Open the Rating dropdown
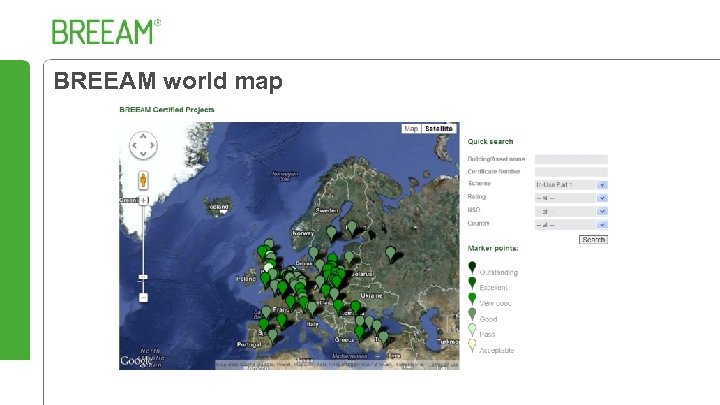Viewport: 720px width, 405px height. (571, 198)
